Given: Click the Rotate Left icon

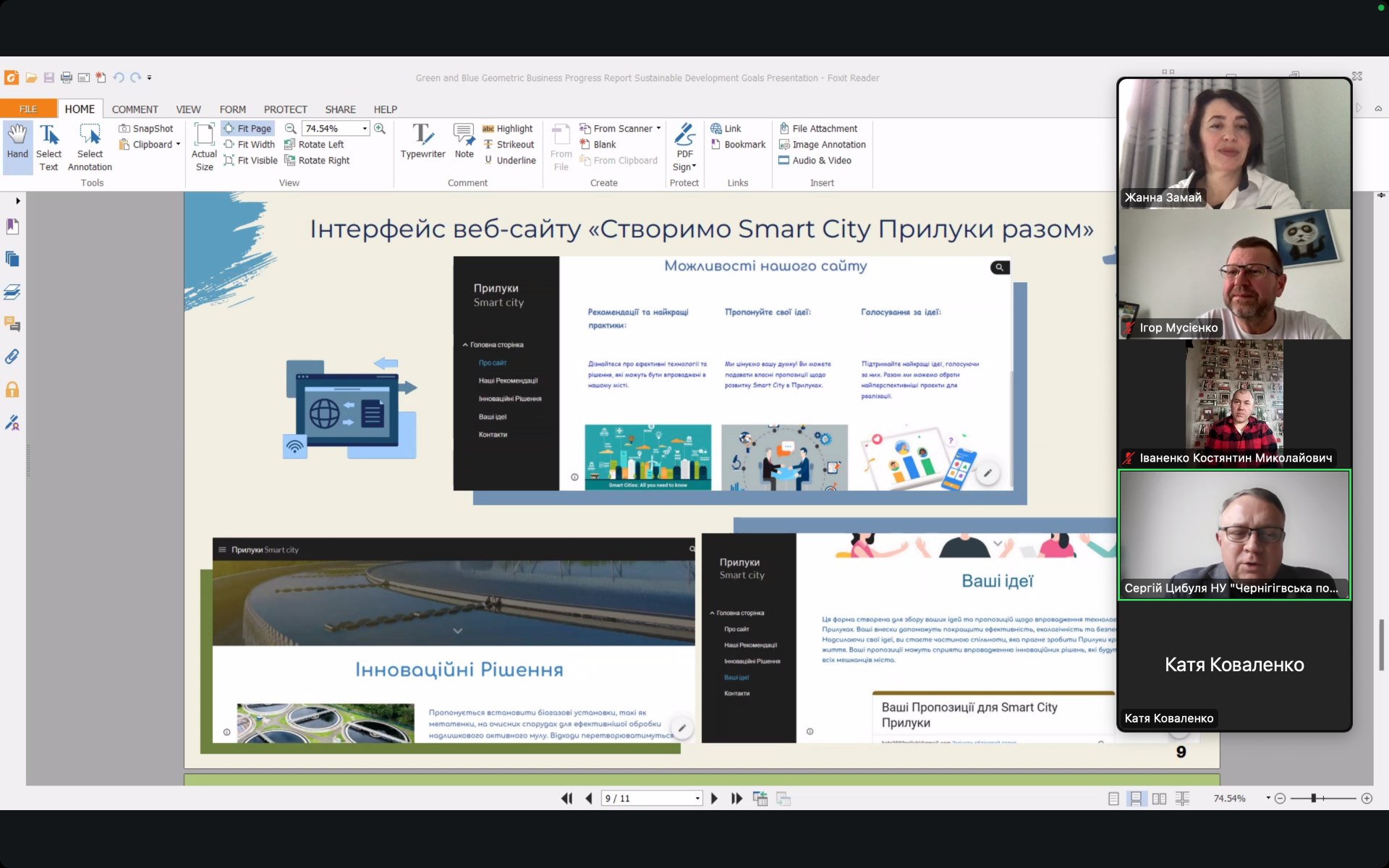Looking at the screenshot, I should pyautogui.click(x=290, y=145).
